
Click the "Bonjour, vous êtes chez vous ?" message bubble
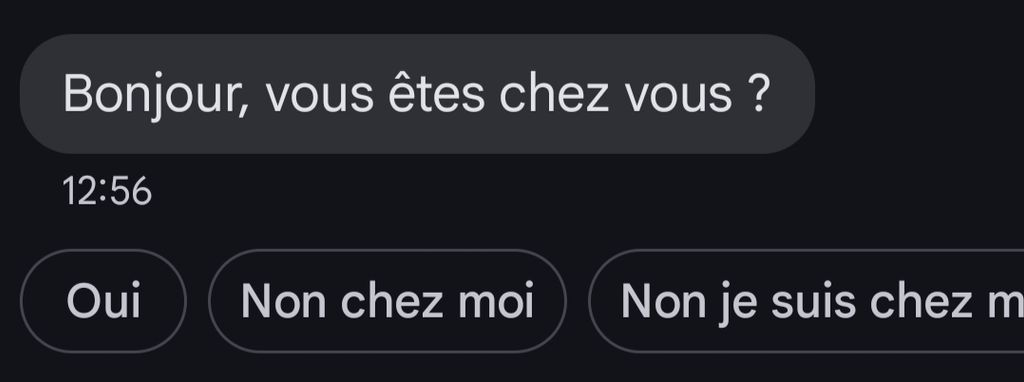[x=417, y=94]
